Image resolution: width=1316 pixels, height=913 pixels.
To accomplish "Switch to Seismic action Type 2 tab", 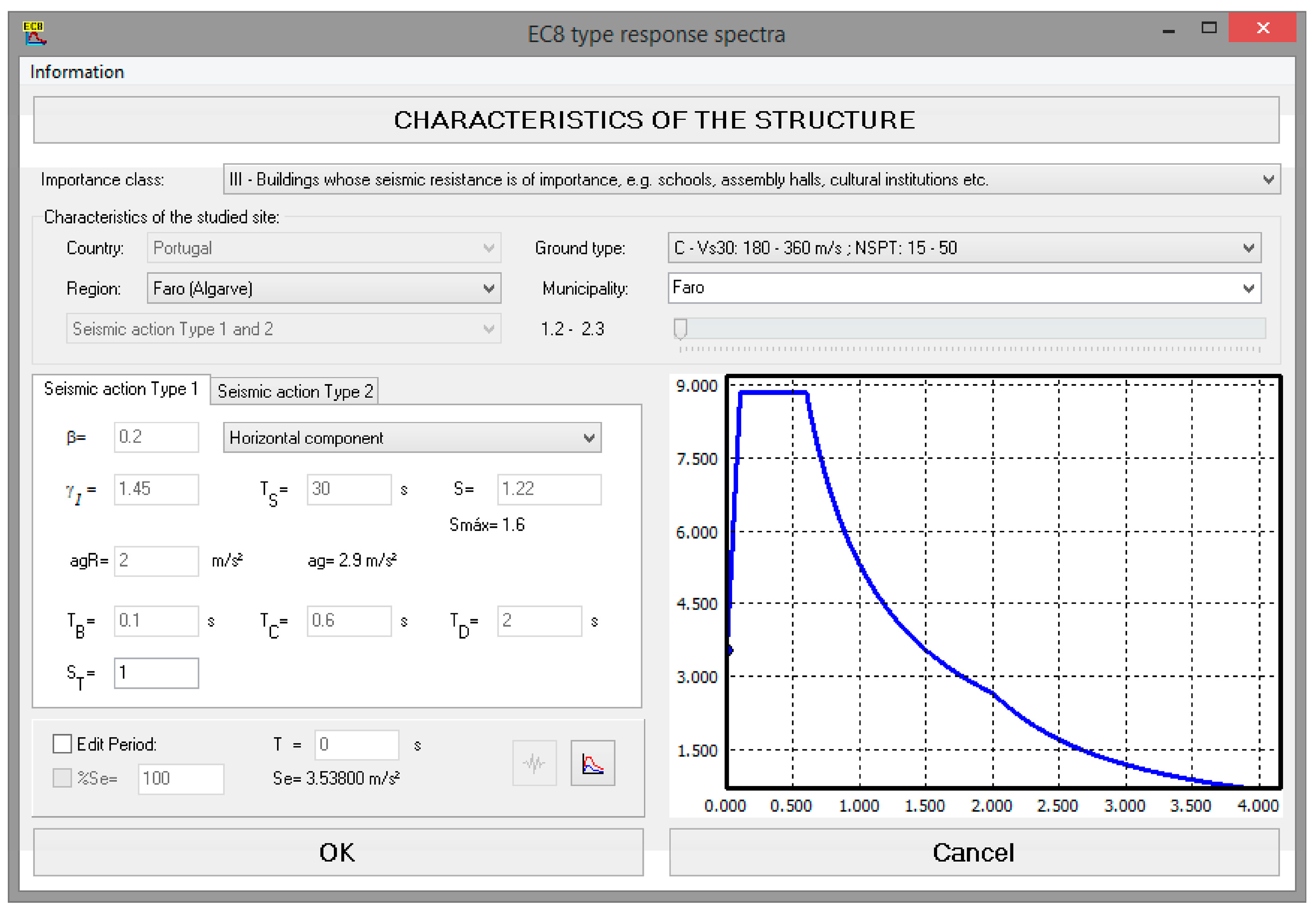I will click(295, 392).
